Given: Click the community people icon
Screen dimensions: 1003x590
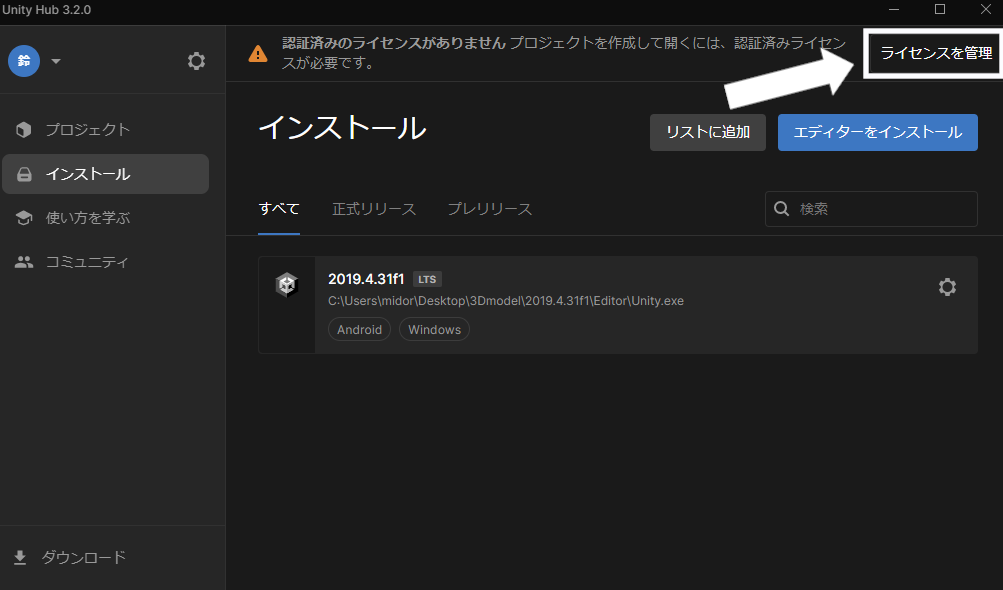Looking at the screenshot, I should tap(24, 262).
